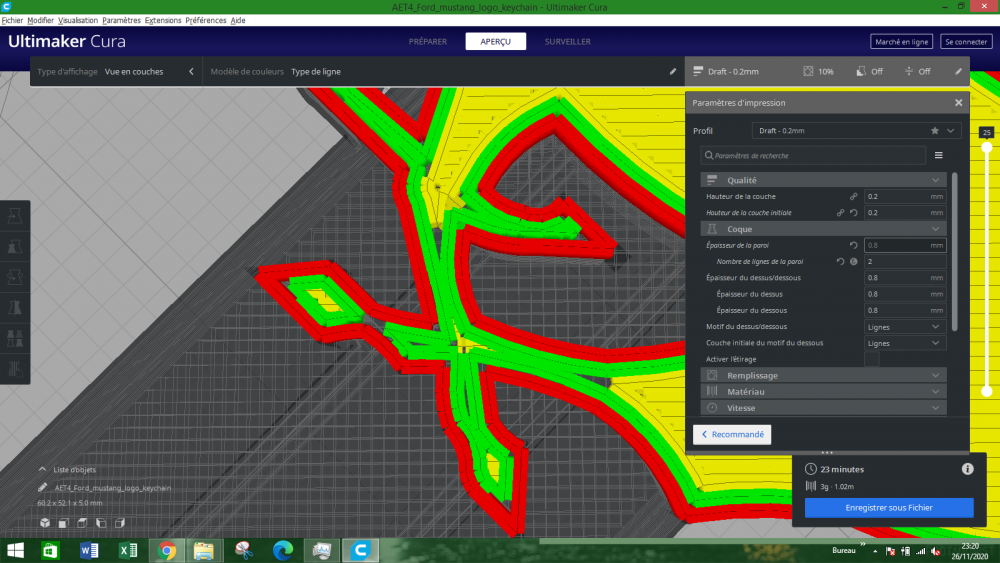This screenshot has height=563, width=1000.
Task: Select the Move tool in the left toolbar
Action: pyautogui.click(x=15, y=216)
